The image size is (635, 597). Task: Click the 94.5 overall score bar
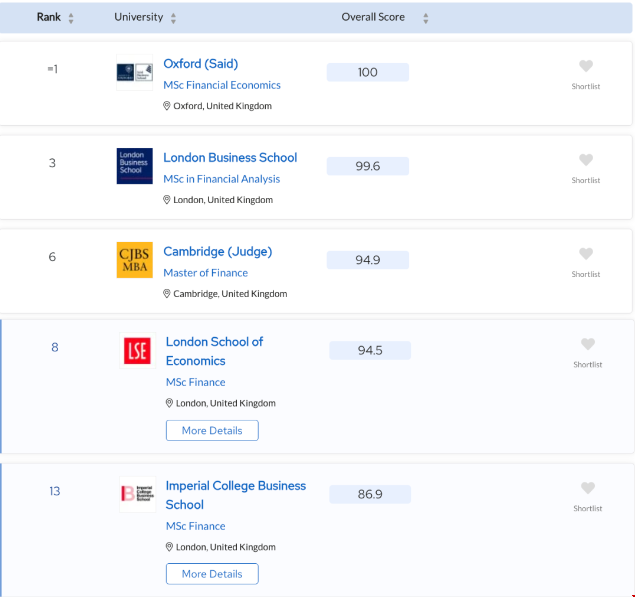click(x=370, y=350)
